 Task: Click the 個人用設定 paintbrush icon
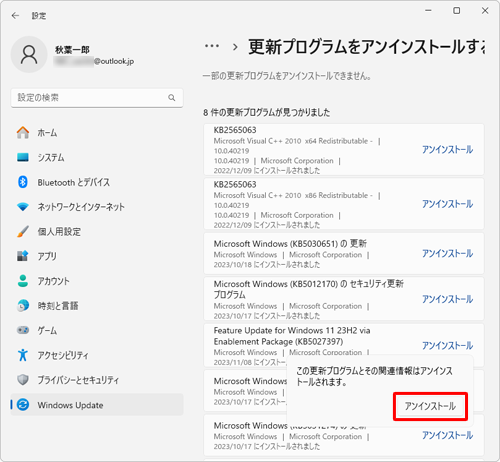[x=23, y=231]
